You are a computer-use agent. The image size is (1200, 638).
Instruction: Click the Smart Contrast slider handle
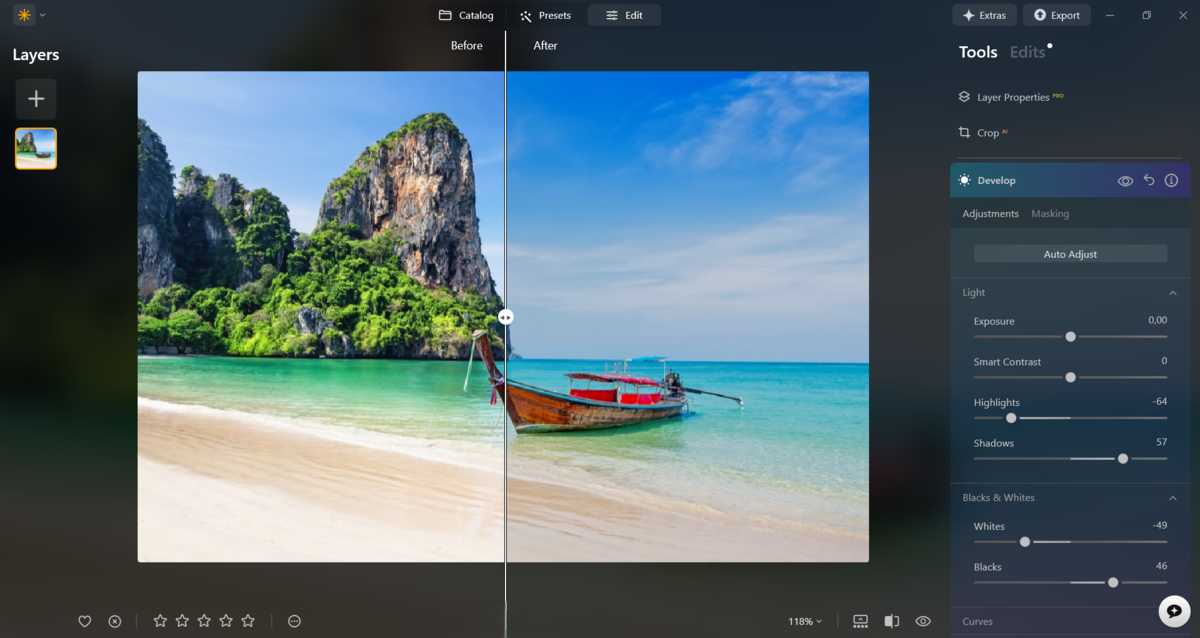coord(1070,377)
